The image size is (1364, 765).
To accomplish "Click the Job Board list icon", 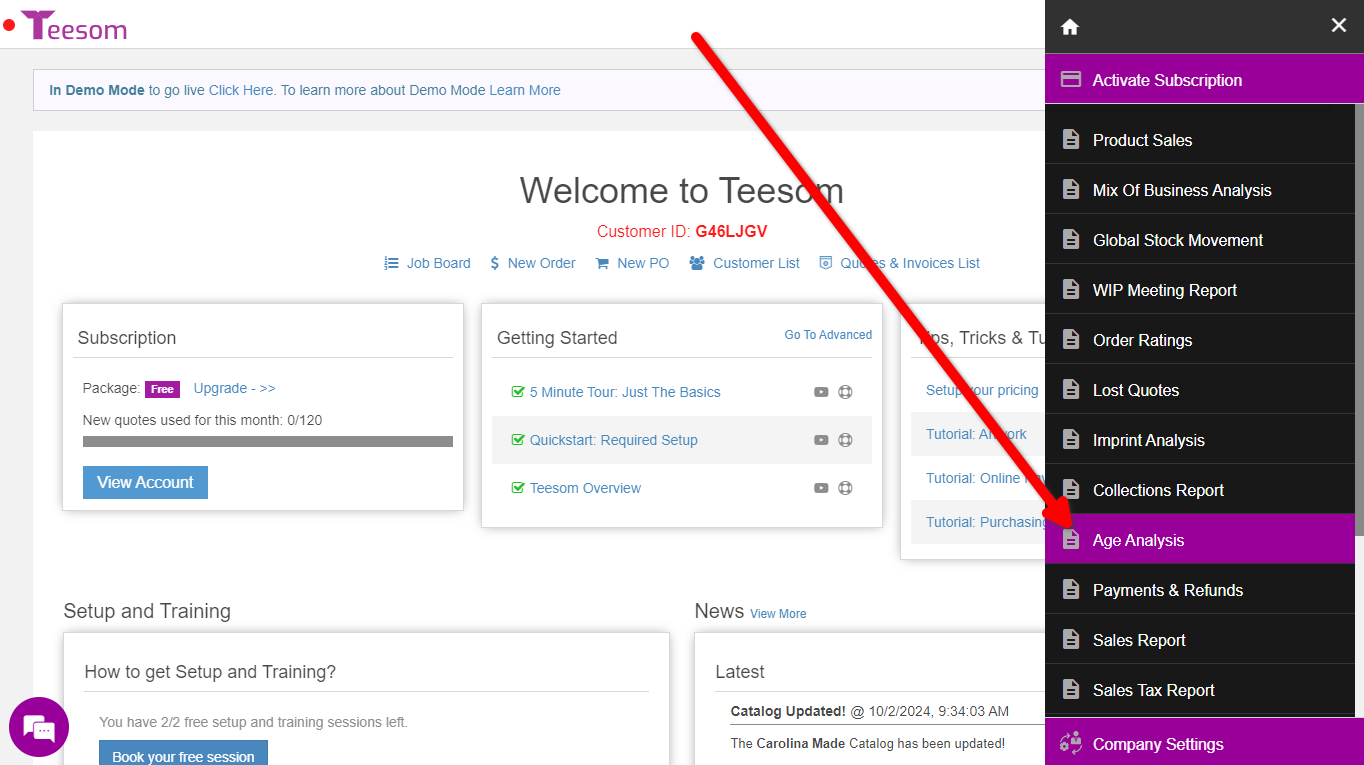I will click(x=391, y=263).
